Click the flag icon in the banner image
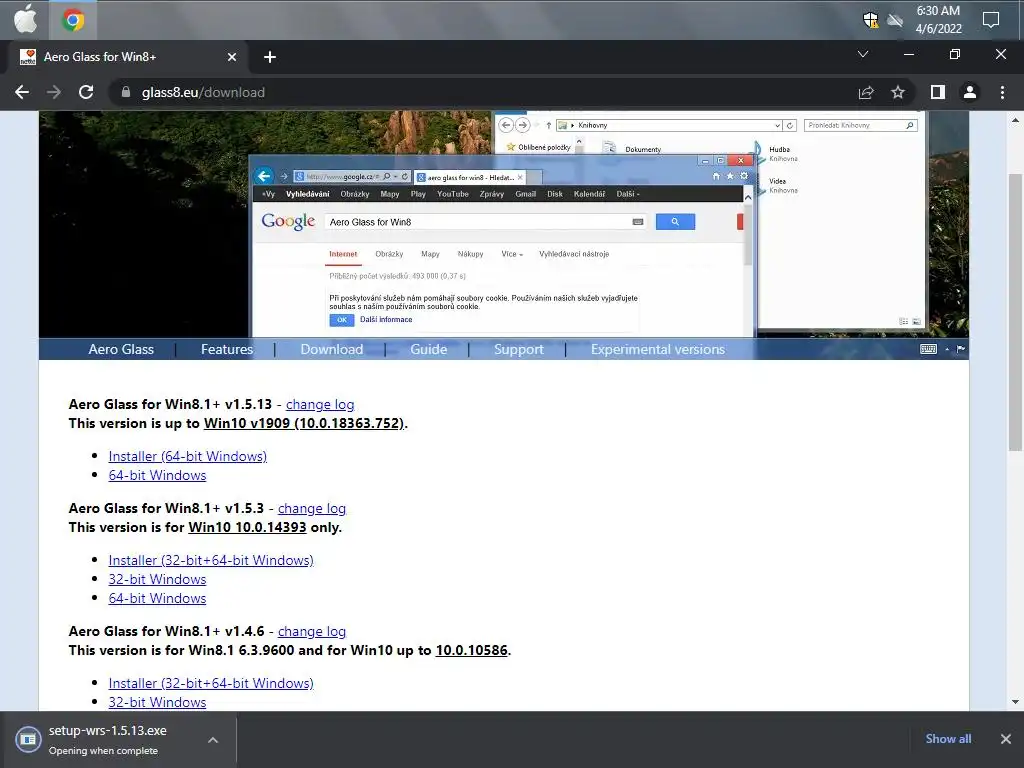Image resolution: width=1024 pixels, height=768 pixels. point(960,349)
